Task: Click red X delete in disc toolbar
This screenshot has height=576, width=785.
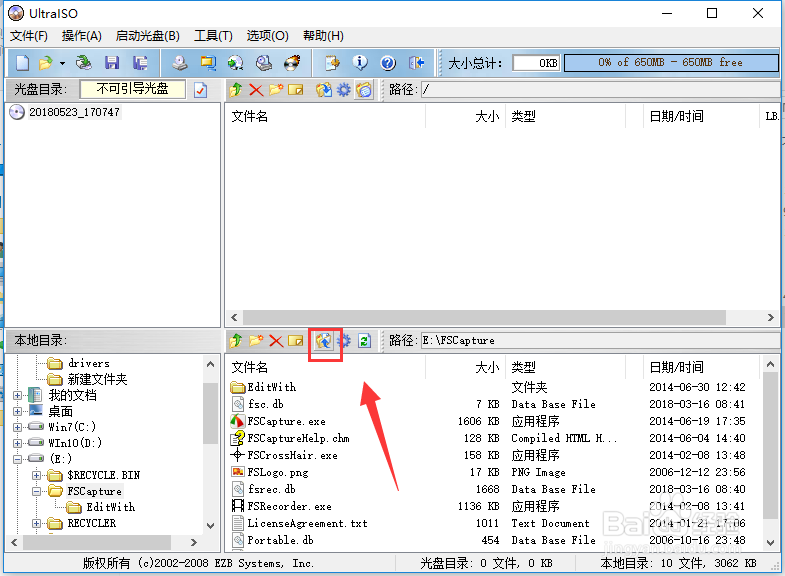Action: [256, 90]
